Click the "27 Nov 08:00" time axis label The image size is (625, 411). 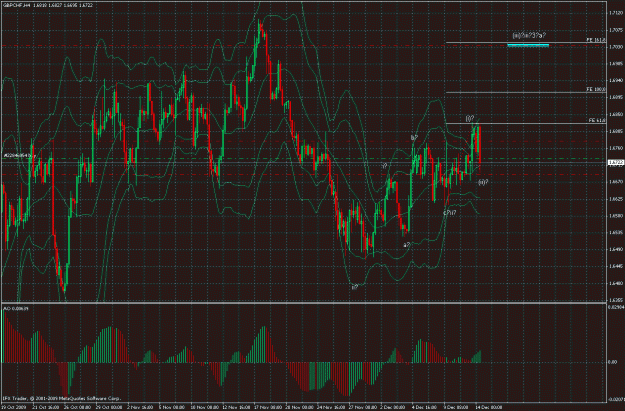click(363, 408)
